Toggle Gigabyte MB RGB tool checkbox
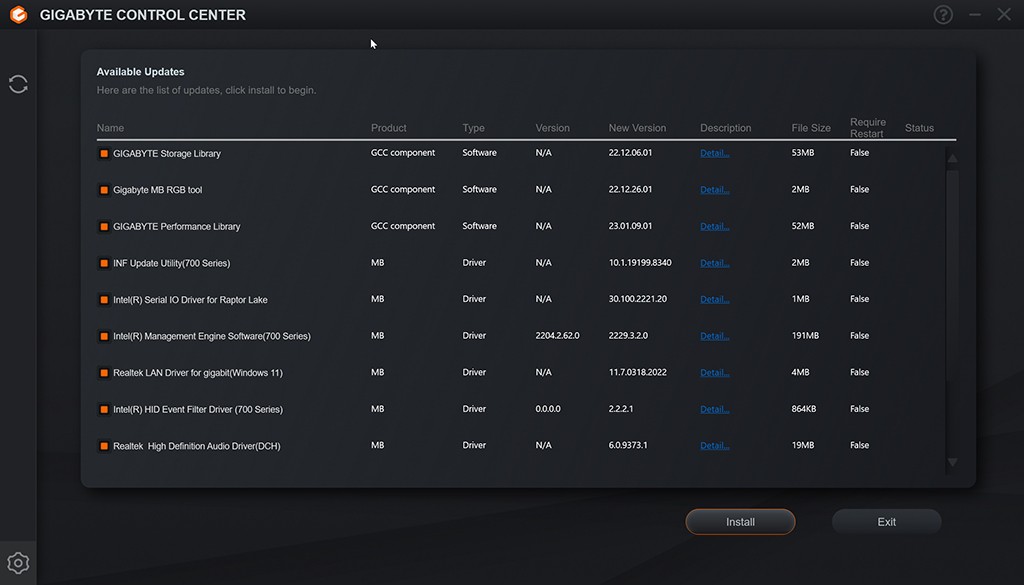Image resolution: width=1024 pixels, height=585 pixels. click(x=104, y=190)
